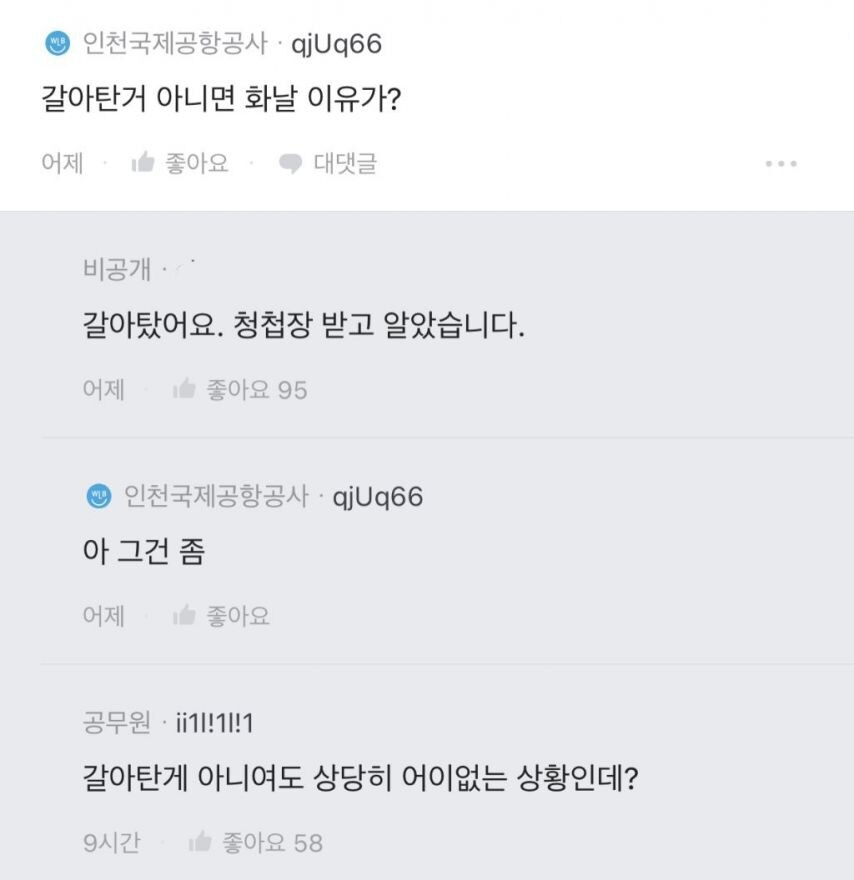Open the three-dot more options menu

click(x=780, y=163)
